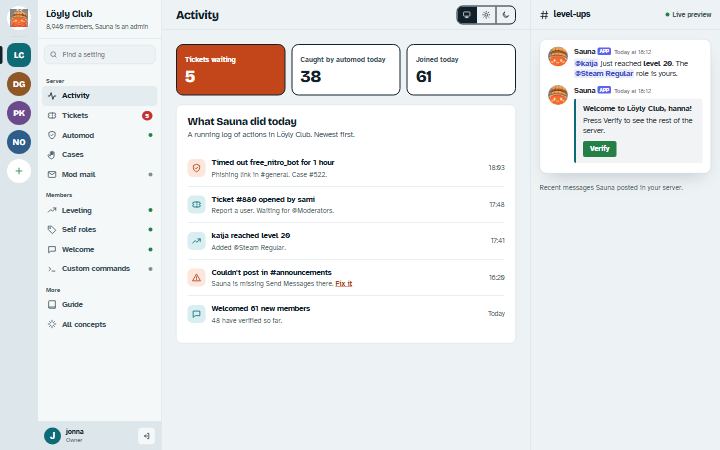Click the Mod mail gray status dot
Image resolution: width=720 pixels, height=450 pixels.
pyautogui.click(x=150, y=174)
